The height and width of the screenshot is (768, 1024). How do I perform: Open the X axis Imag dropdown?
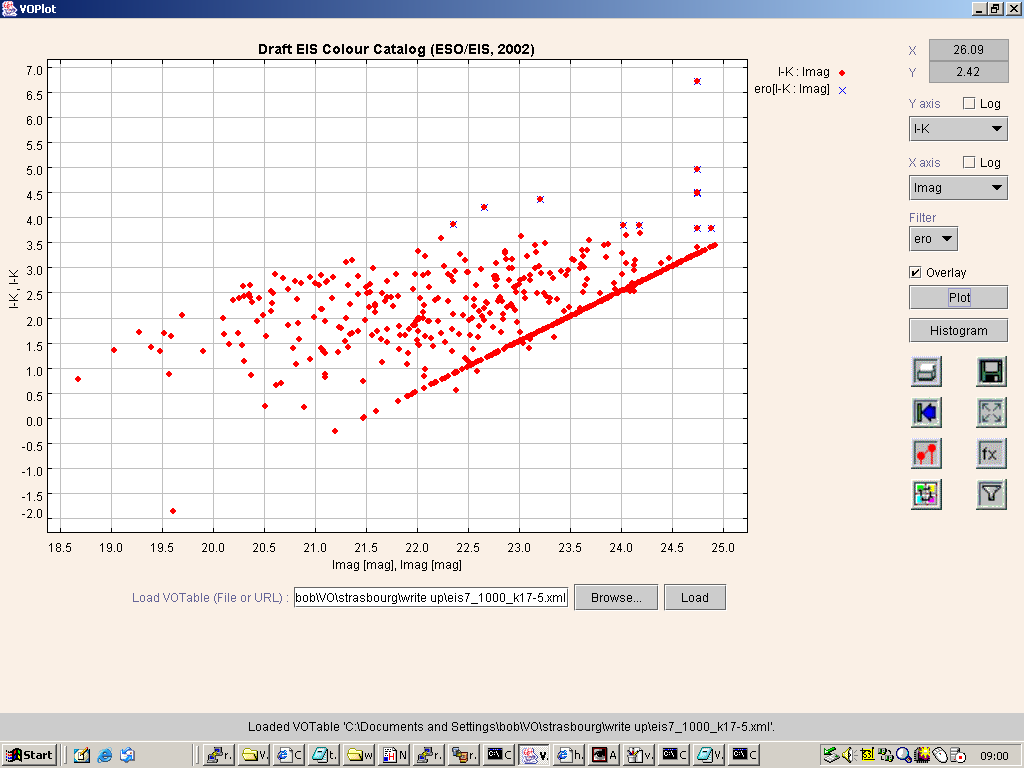[958, 188]
